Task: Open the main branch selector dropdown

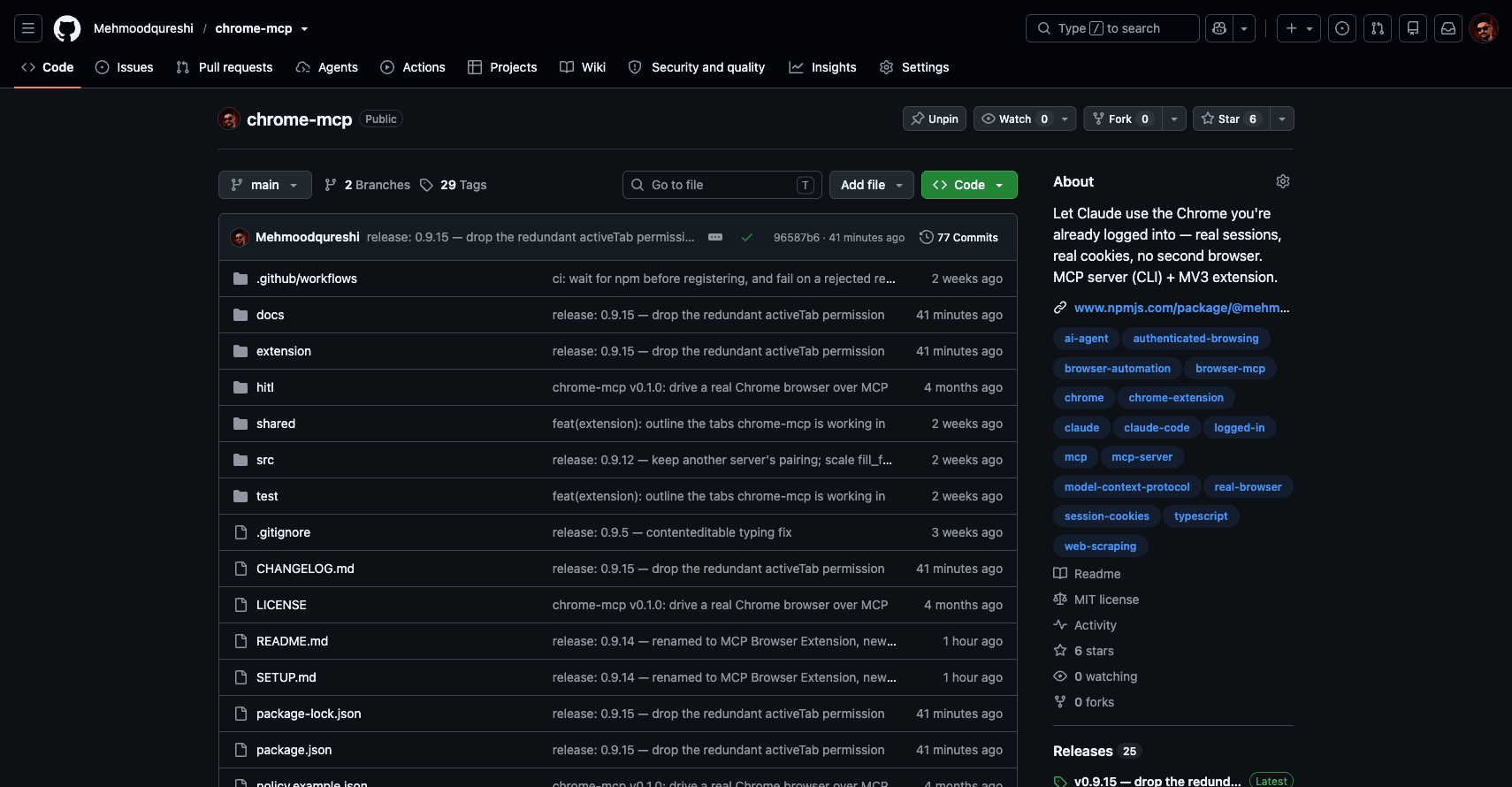Action: pyautogui.click(x=265, y=185)
